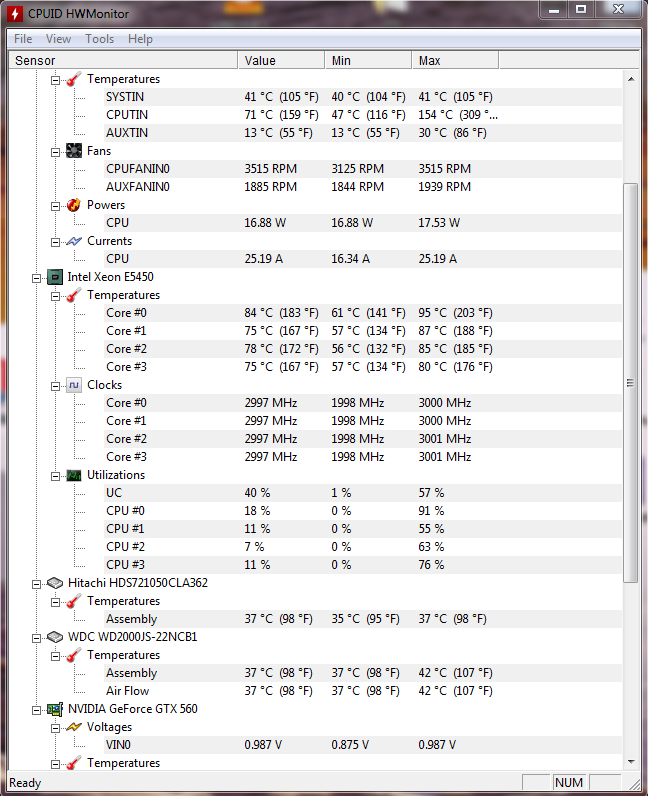Click the Intel Xeon E5450 processor icon
648x796 pixels.
56,277
